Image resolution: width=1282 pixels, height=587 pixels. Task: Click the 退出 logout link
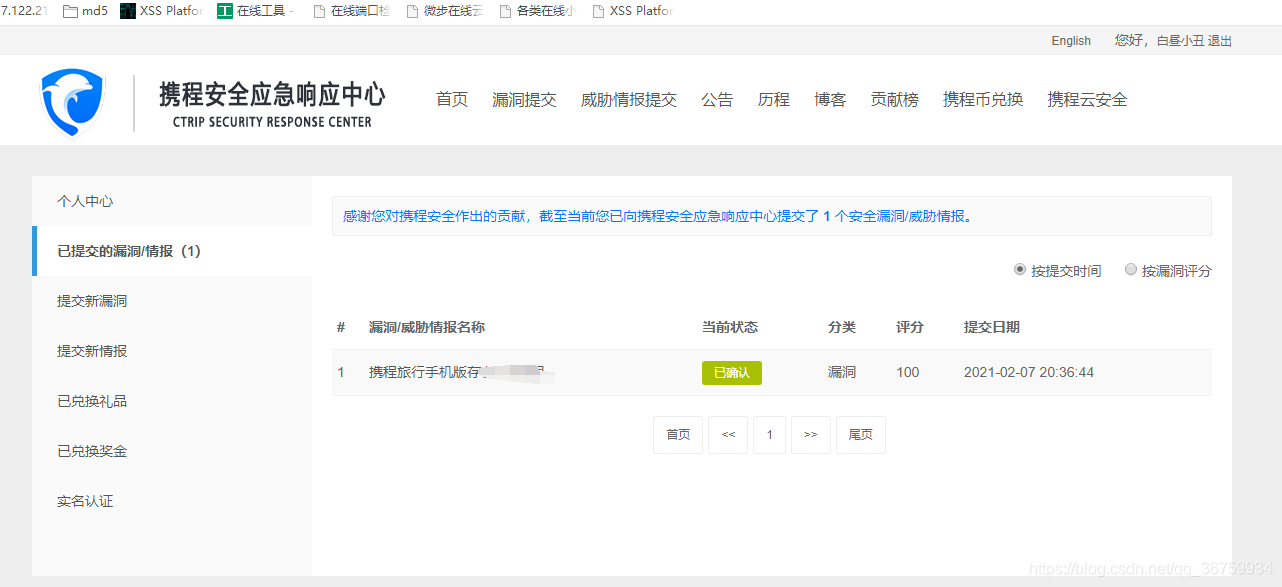1220,41
